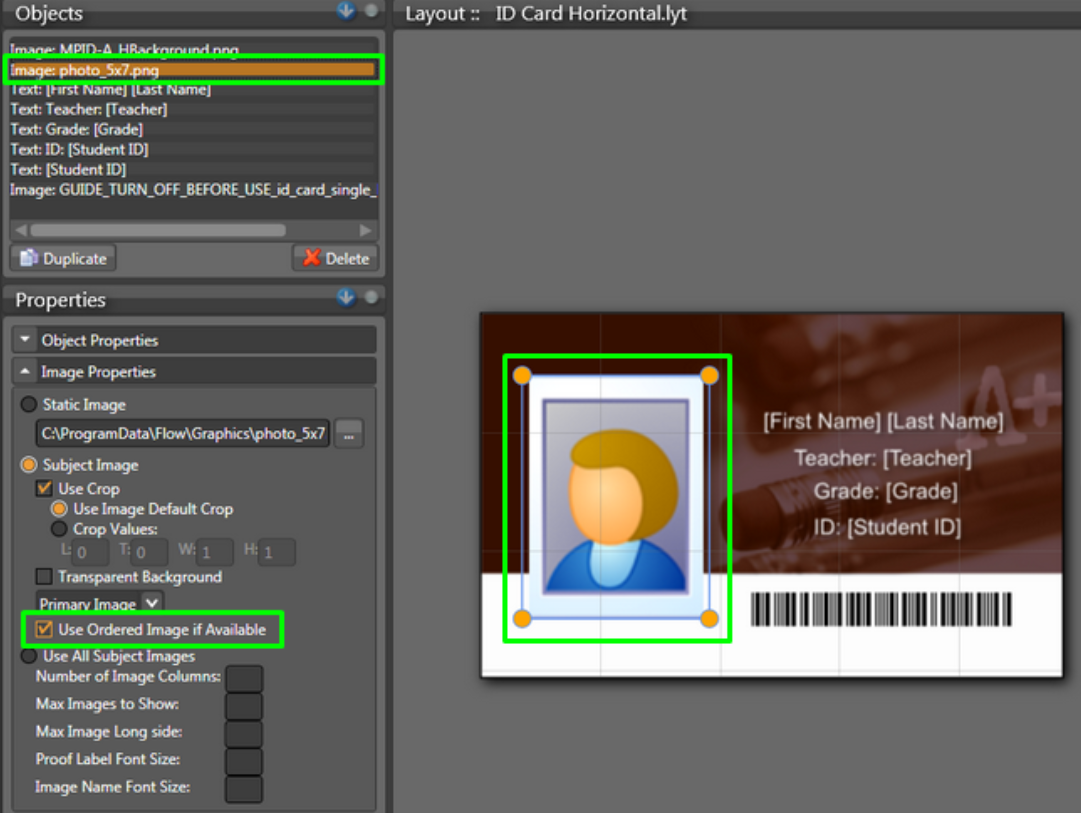Click the copy-pages icon on the Duplicate button

(30, 257)
